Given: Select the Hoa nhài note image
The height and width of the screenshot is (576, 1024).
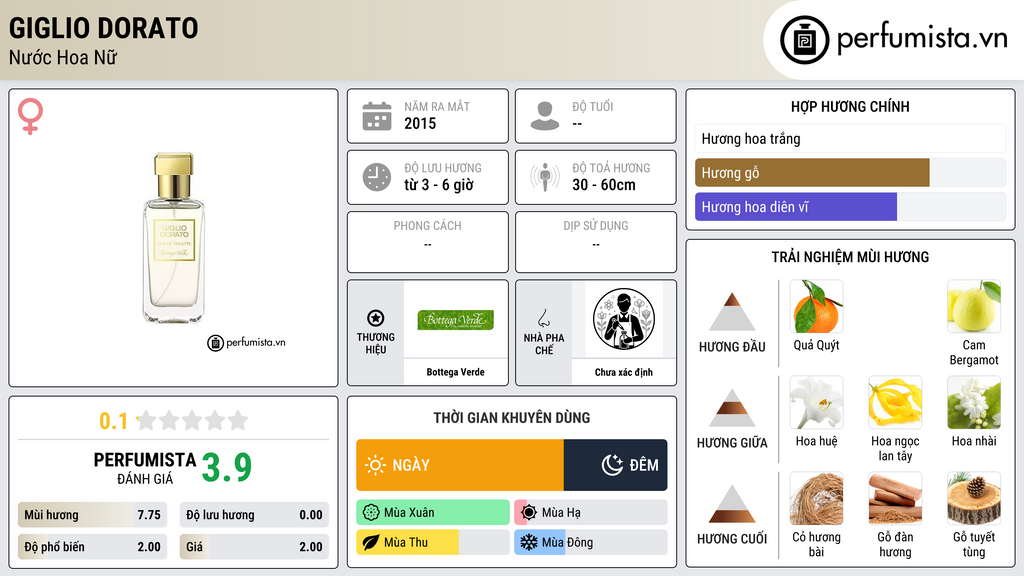Looking at the screenshot, I should point(974,403).
